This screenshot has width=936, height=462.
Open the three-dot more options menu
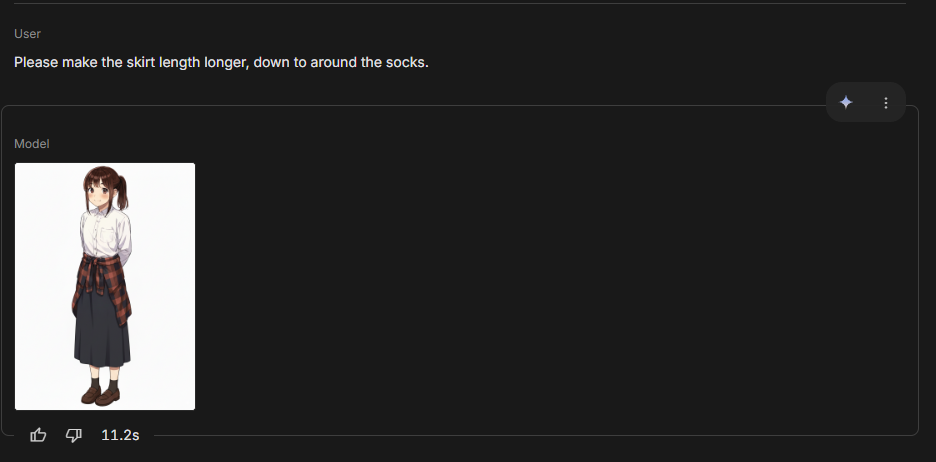click(885, 103)
